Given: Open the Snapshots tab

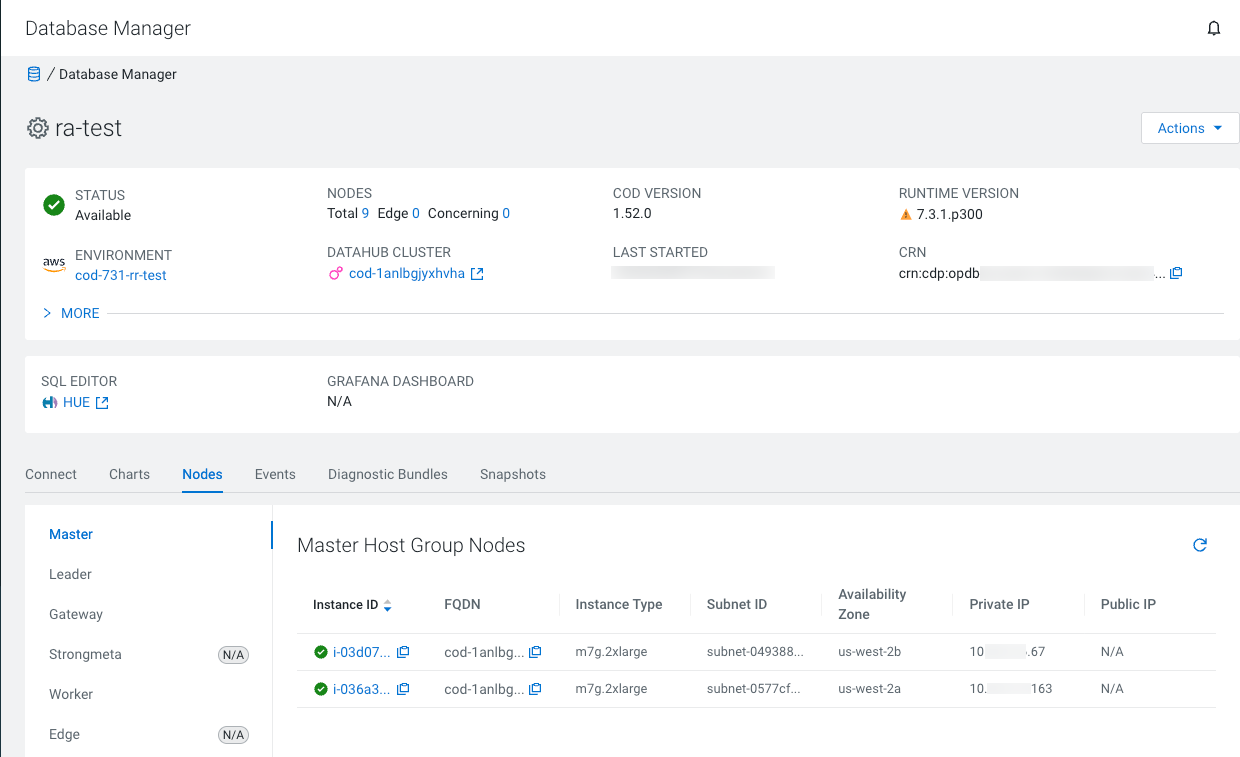Looking at the screenshot, I should coord(512,474).
